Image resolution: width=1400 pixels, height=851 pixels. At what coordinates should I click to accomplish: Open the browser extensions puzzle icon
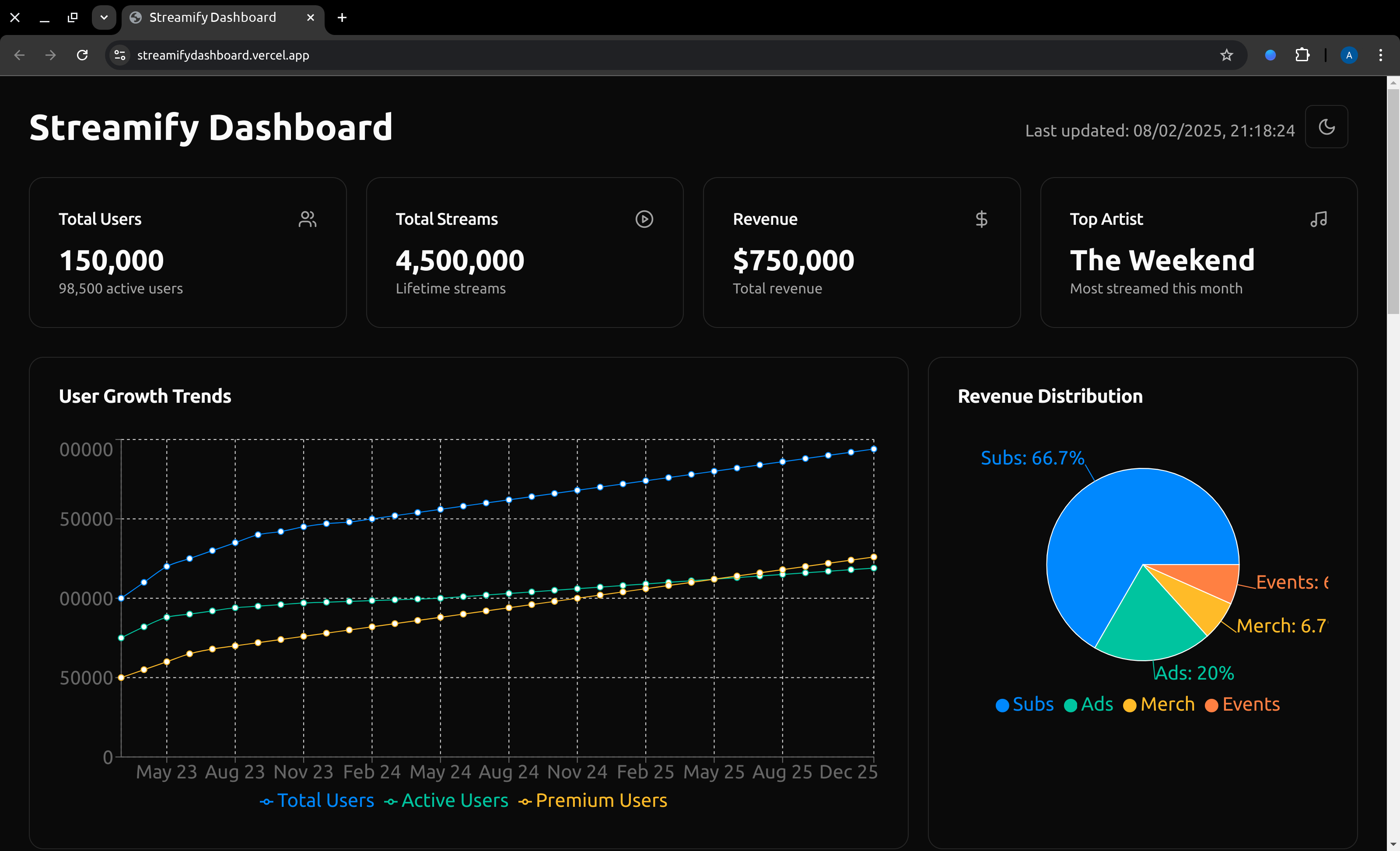click(1302, 55)
